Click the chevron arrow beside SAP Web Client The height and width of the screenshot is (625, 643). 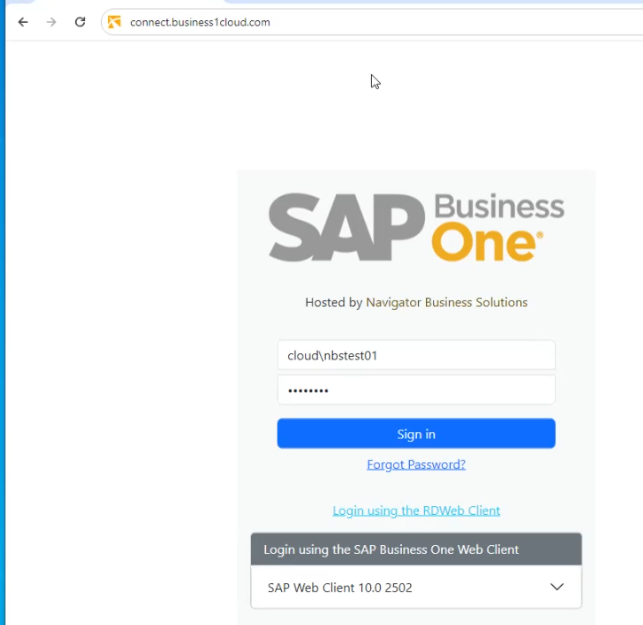coord(557,587)
